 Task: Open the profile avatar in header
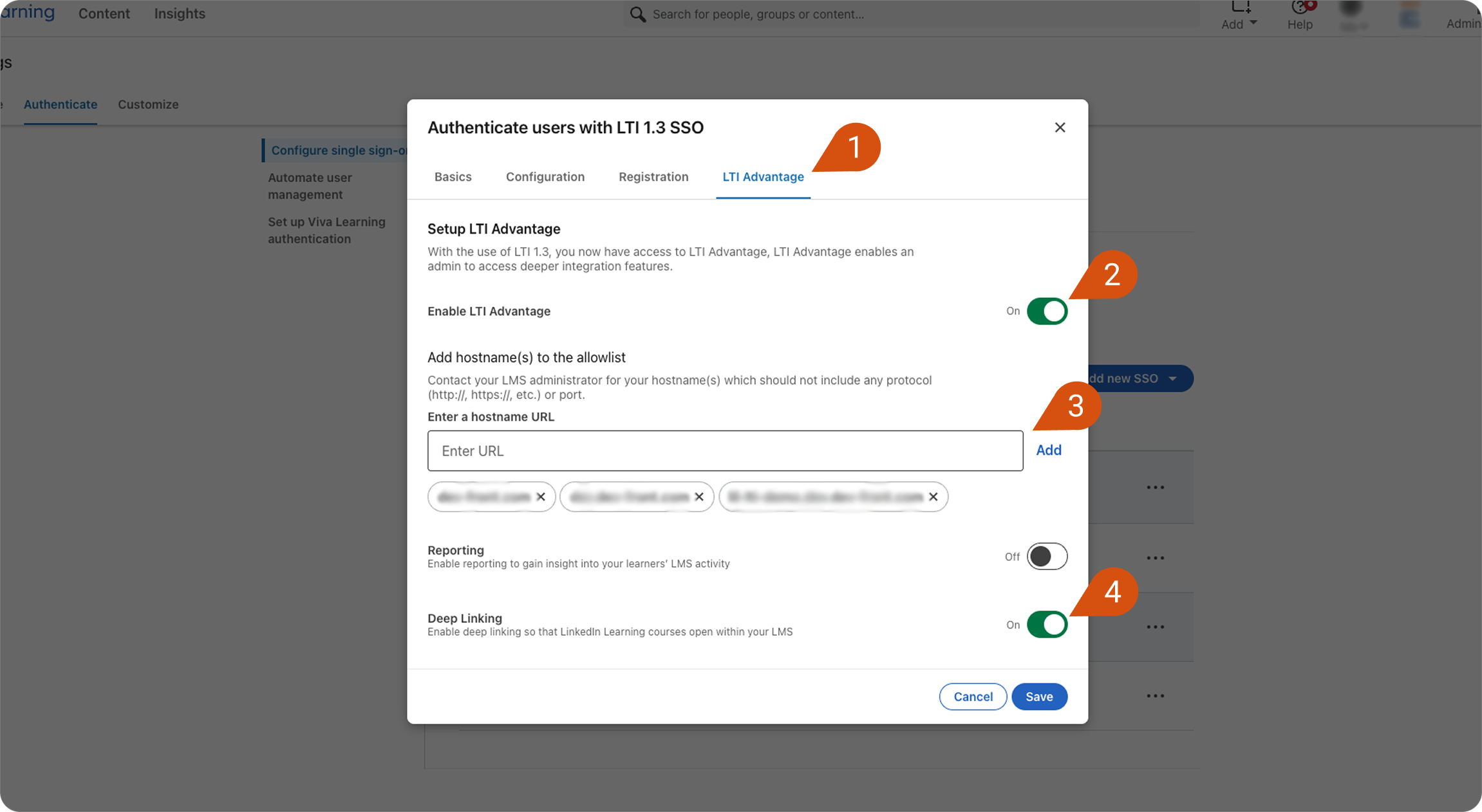[x=1351, y=9]
